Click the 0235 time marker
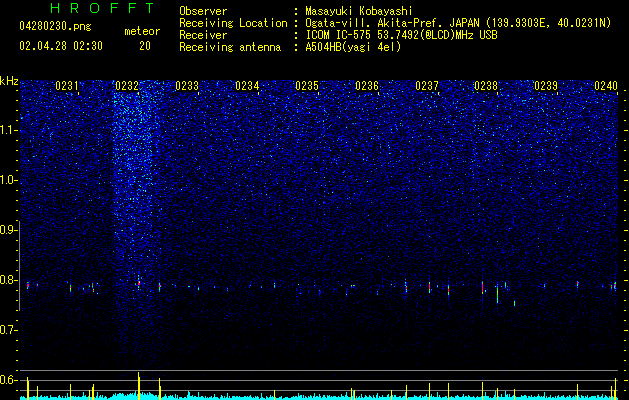 (x=307, y=85)
